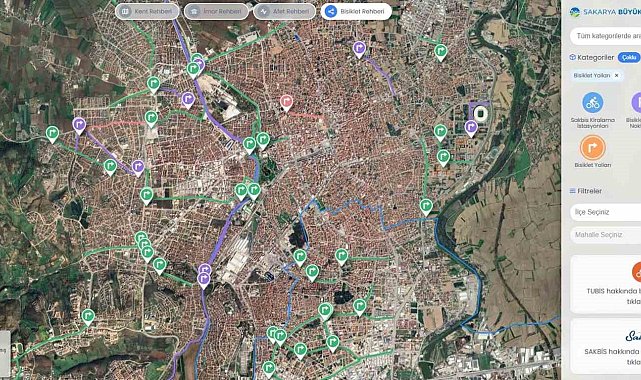Image resolution: width=641 pixels, height=380 pixels.
Task: Click the pink bike route marker
Action: pyautogui.click(x=286, y=103)
